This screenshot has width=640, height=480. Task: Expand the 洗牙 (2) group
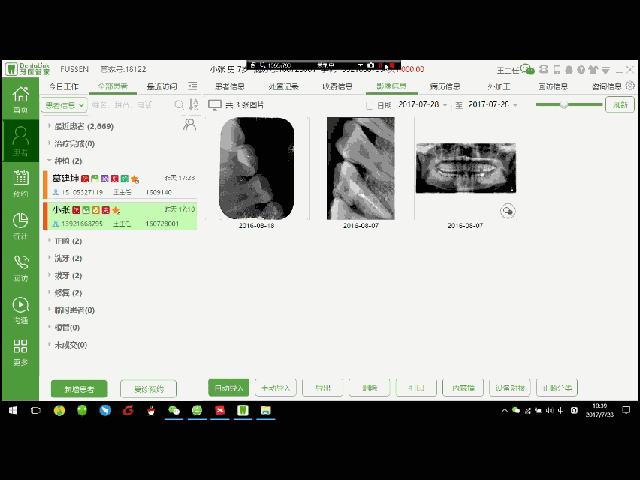(49, 258)
